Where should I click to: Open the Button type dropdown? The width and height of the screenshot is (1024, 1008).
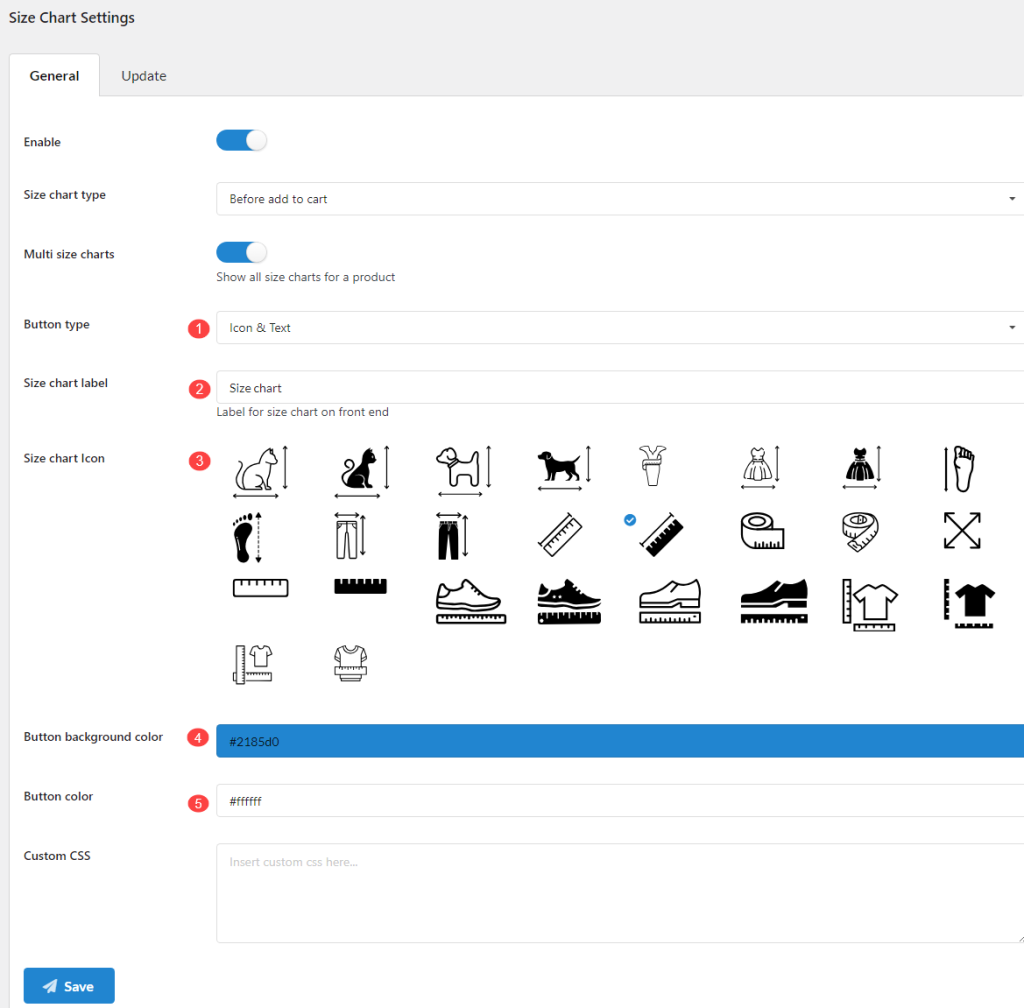click(x=620, y=327)
